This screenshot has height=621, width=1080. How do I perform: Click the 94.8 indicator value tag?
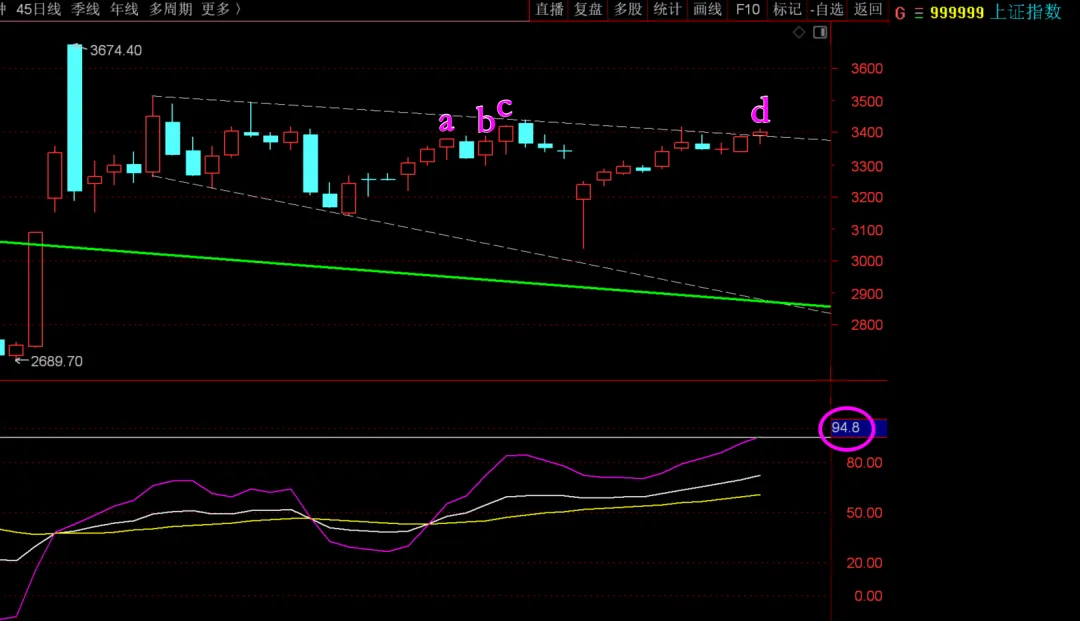point(845,428)
